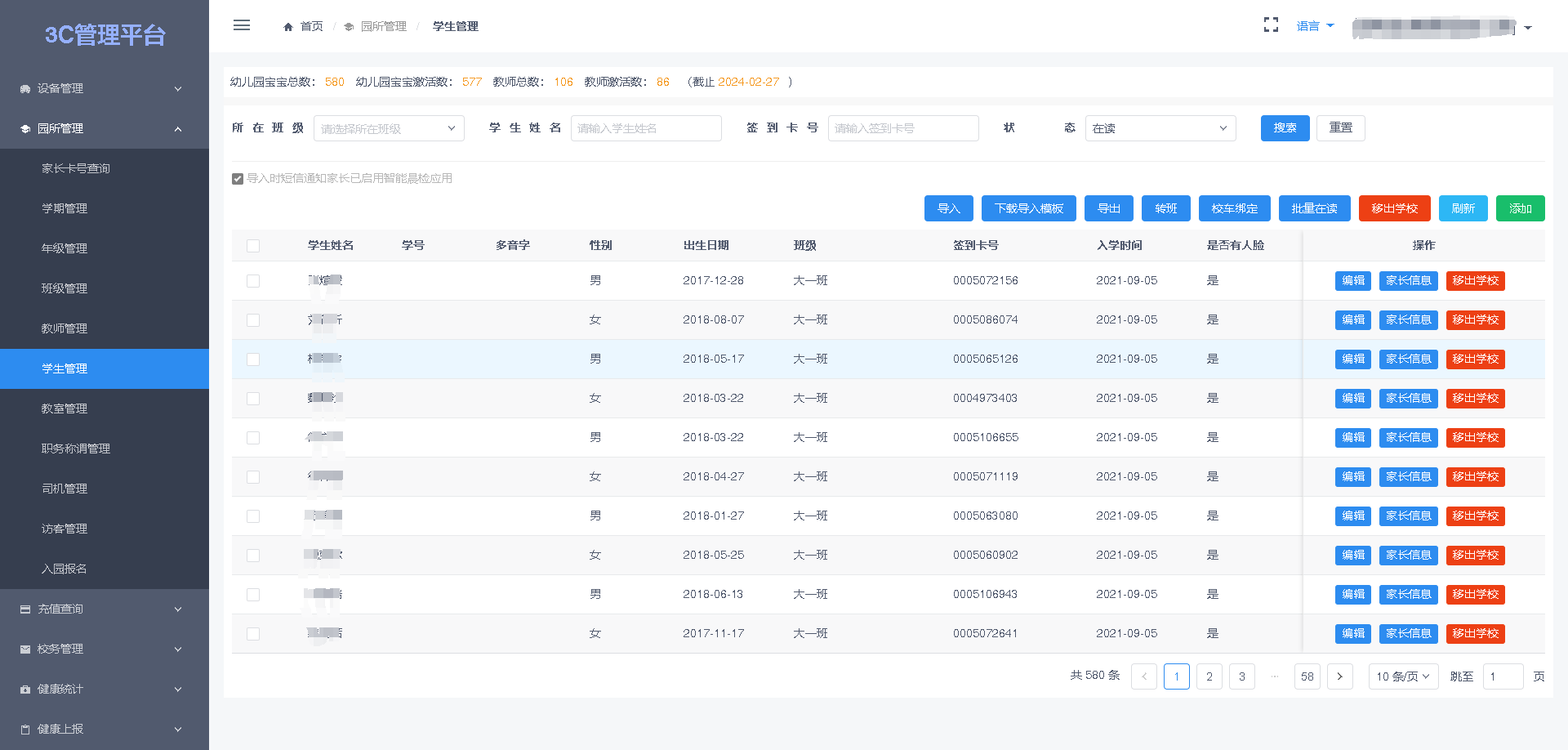This screenshot has width=1568, height=750.
Task: Click the 设备管理 sidebar icon
Action: [25, 88]
